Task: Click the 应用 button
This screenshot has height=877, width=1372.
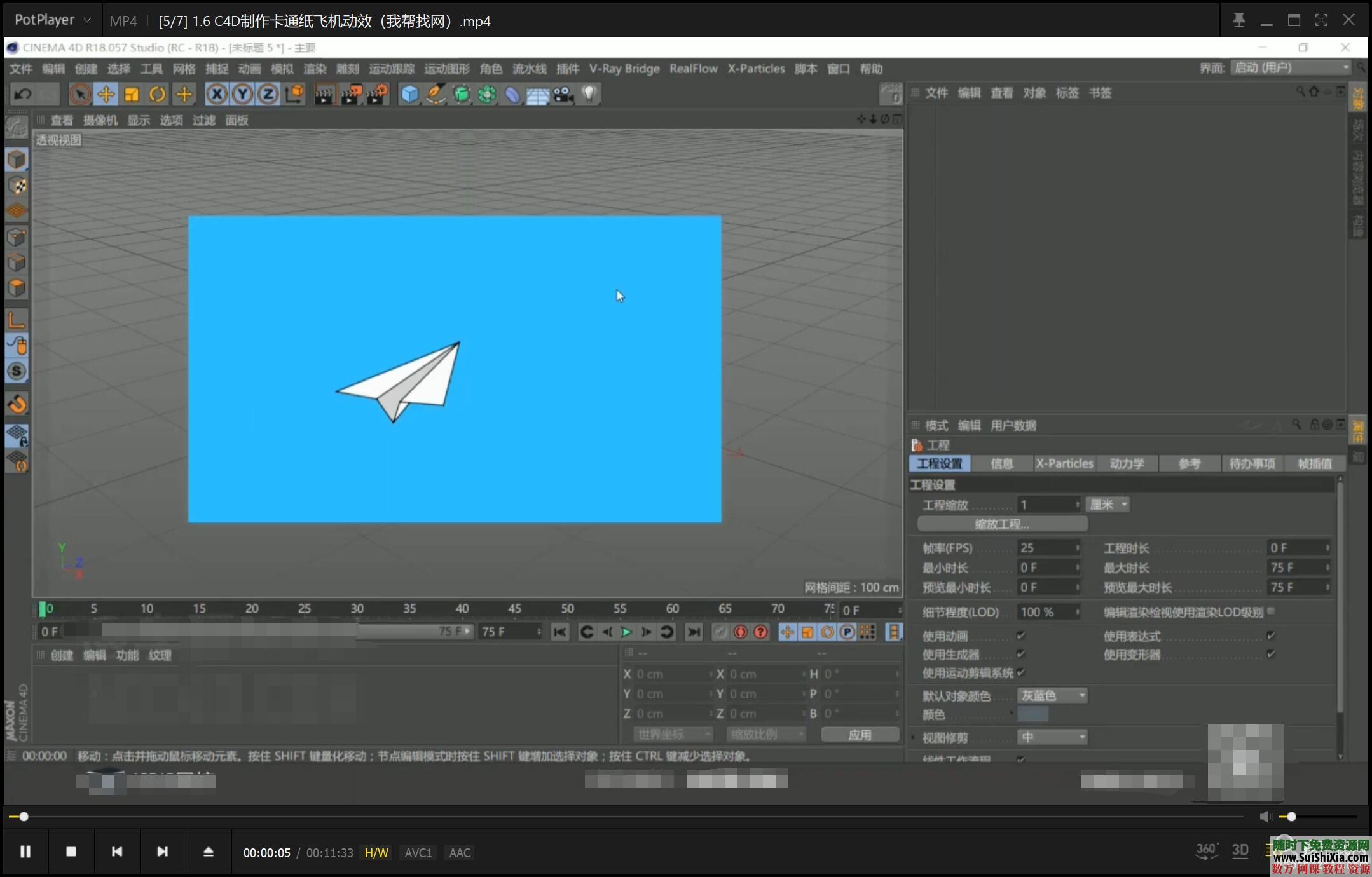Action: [x=860, y=735]
